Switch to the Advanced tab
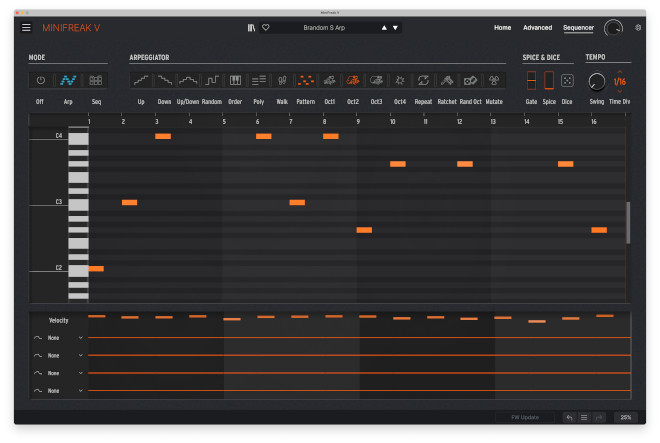Viewport: 660px width, 443px height. (537, 28)
